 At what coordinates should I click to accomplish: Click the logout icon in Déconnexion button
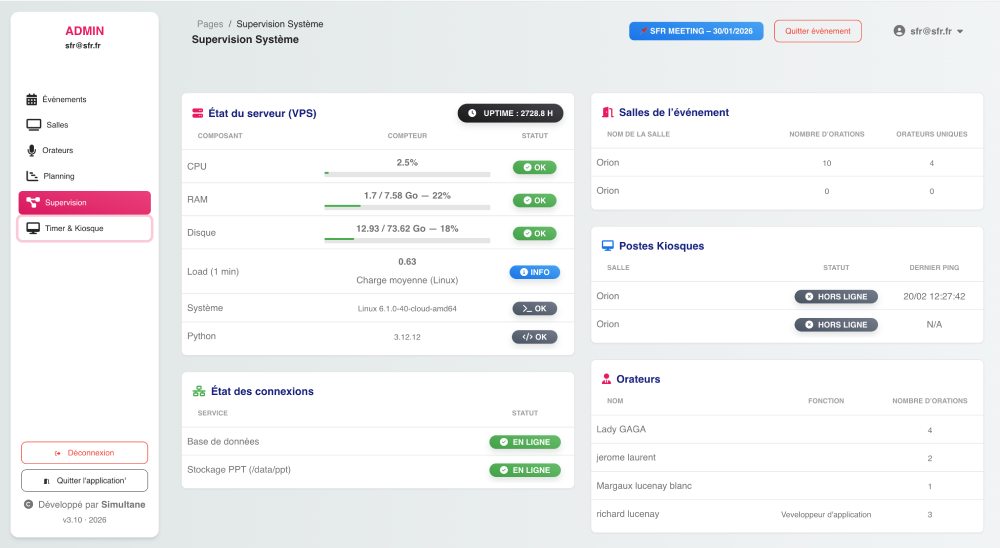pos(58,453)
